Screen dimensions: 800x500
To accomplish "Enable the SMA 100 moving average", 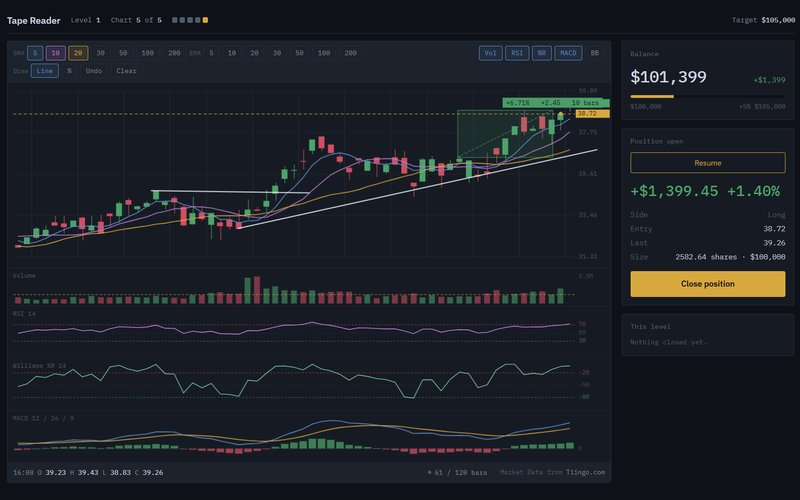I will 147,53.
